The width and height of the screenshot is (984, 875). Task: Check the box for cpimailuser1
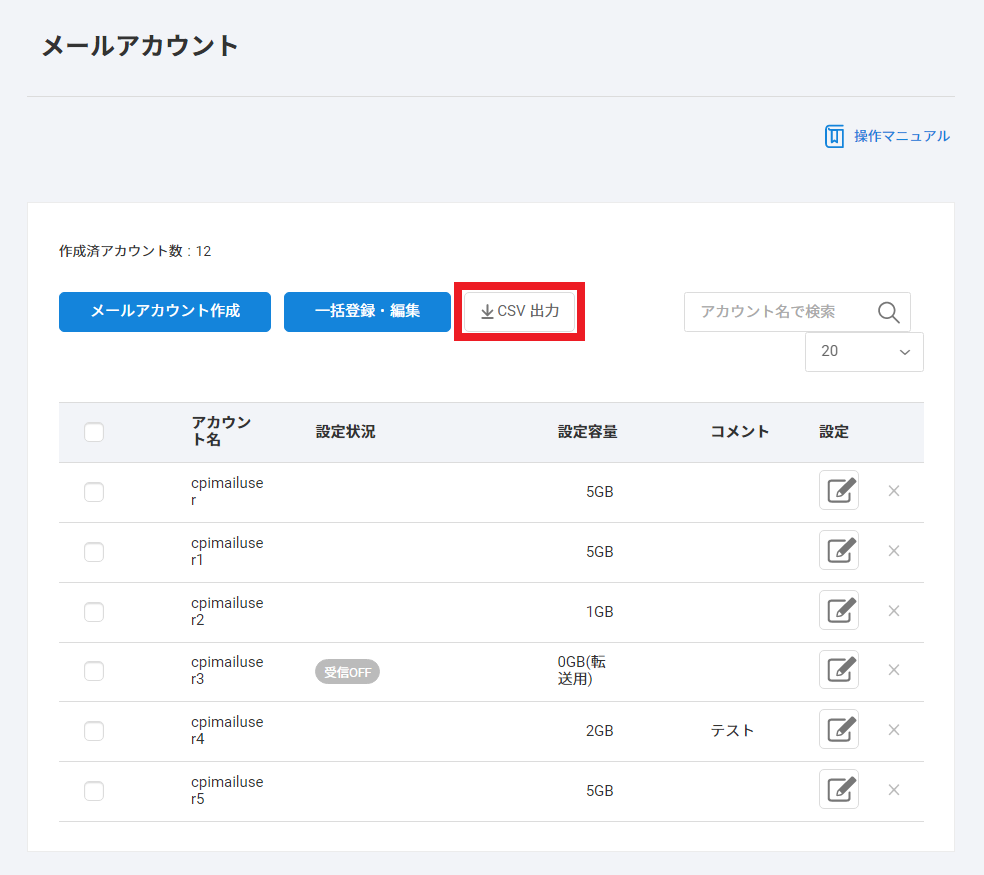tap(94, 552)
